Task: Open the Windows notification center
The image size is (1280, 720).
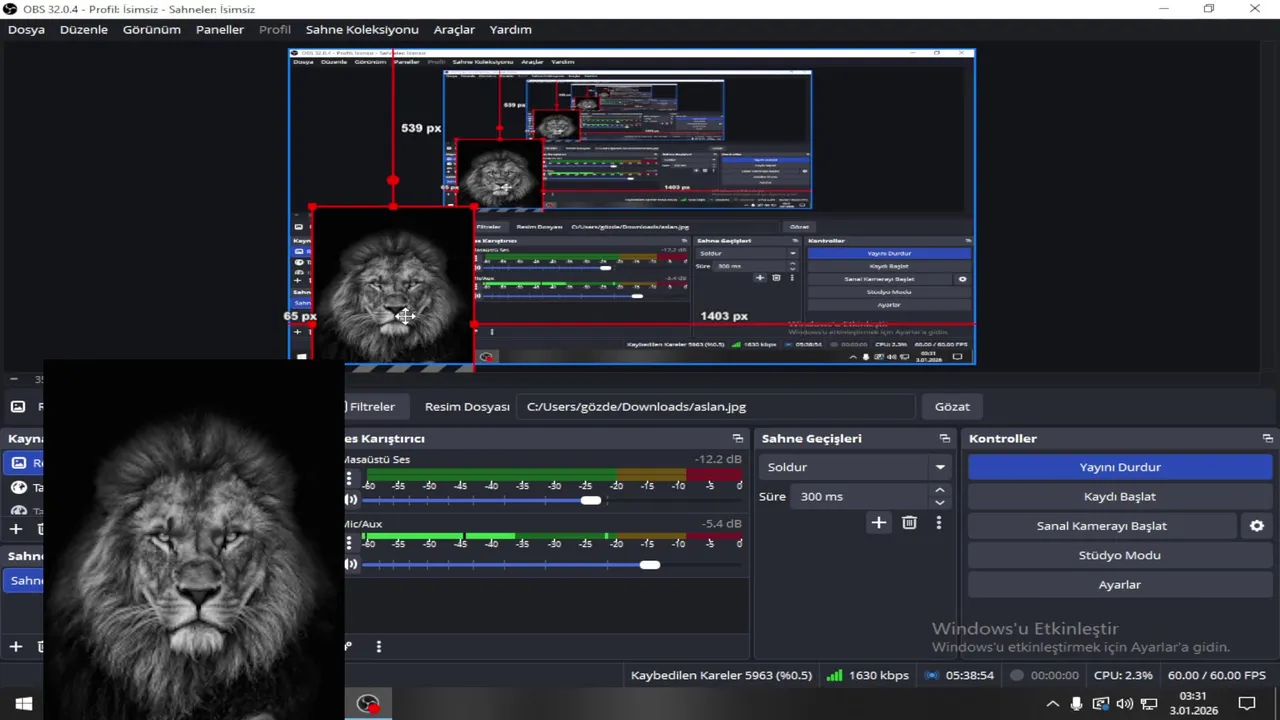Action: 1247,704
